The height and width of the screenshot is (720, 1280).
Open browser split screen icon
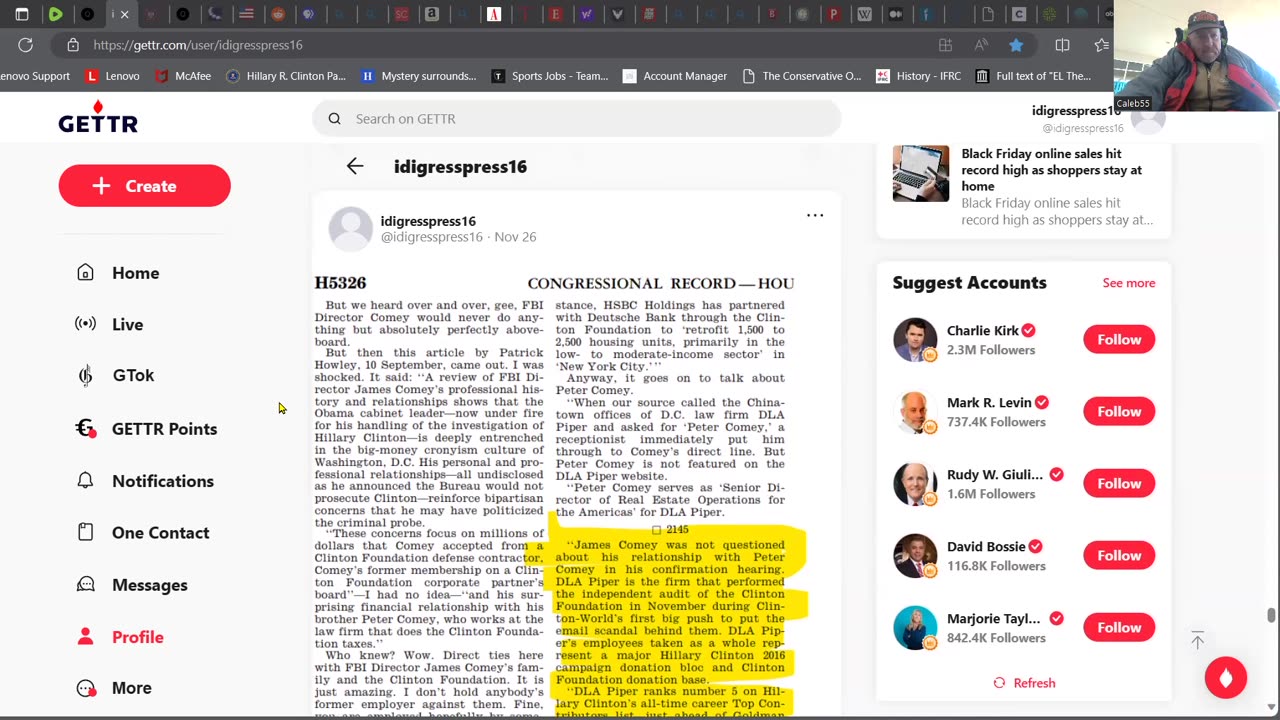1062,45
